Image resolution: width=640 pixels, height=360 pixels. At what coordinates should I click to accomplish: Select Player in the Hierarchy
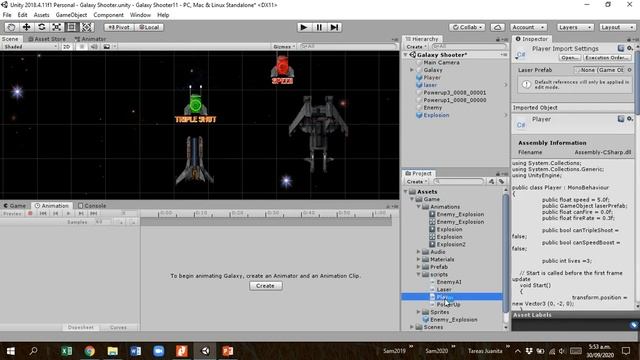pos(432,78)
